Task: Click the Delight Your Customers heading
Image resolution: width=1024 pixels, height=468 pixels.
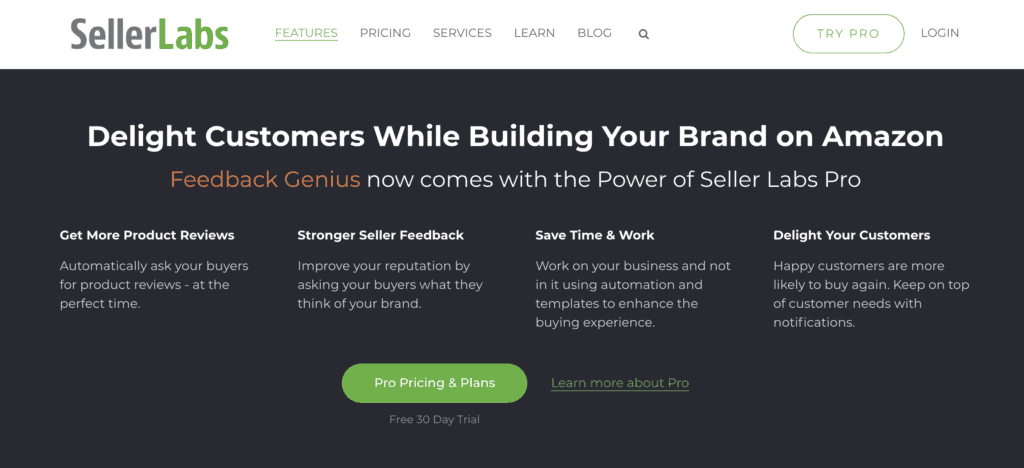Action: click(852, 235)
